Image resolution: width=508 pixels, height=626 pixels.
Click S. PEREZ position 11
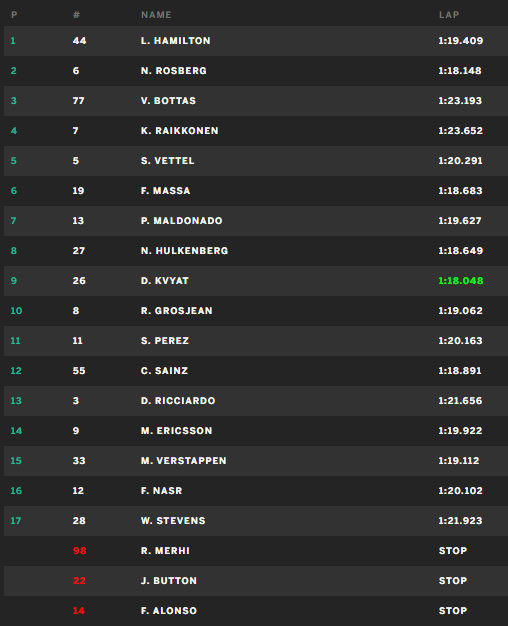coord(15,341)
